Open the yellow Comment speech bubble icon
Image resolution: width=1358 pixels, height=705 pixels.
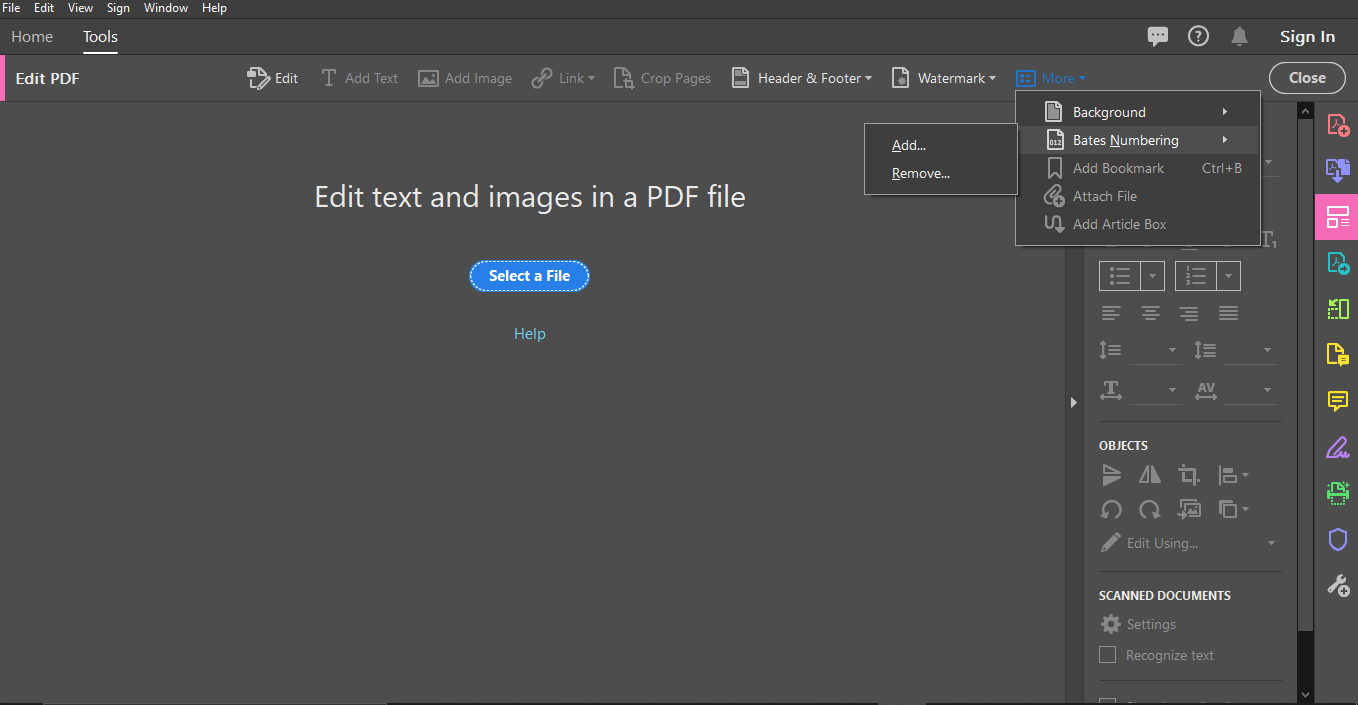[1337, 401]
